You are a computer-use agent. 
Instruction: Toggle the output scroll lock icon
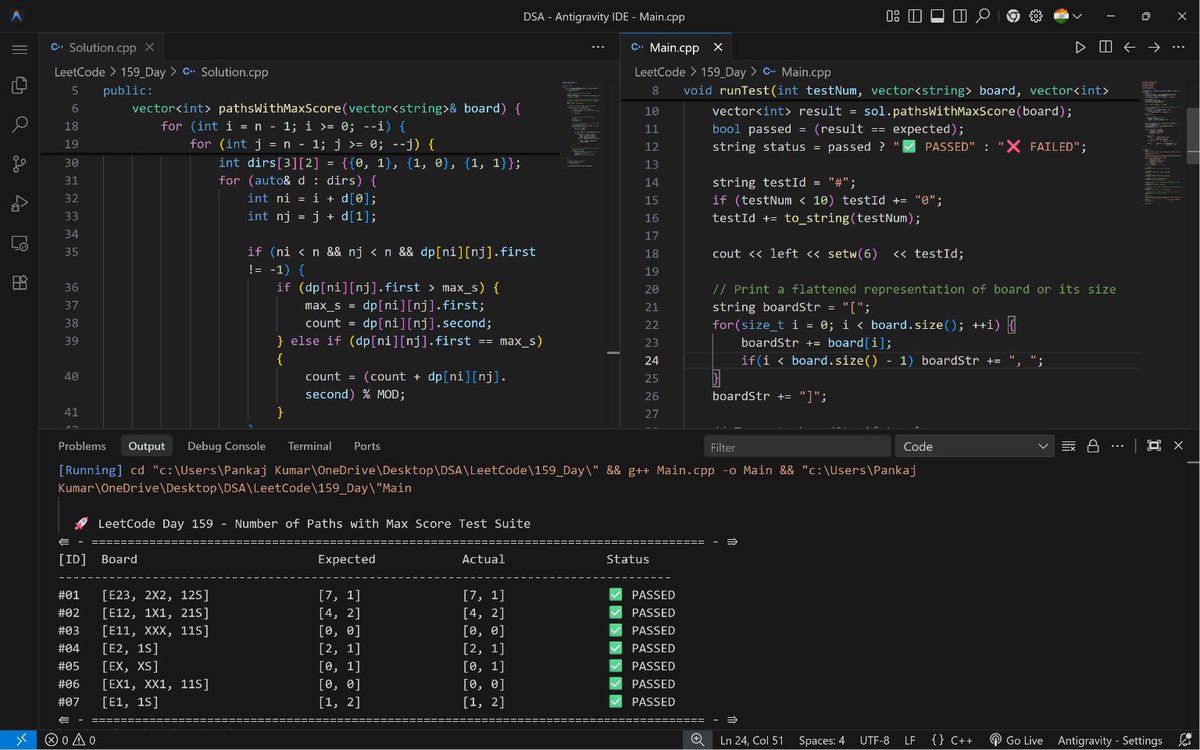click(x=1093, y=446)
